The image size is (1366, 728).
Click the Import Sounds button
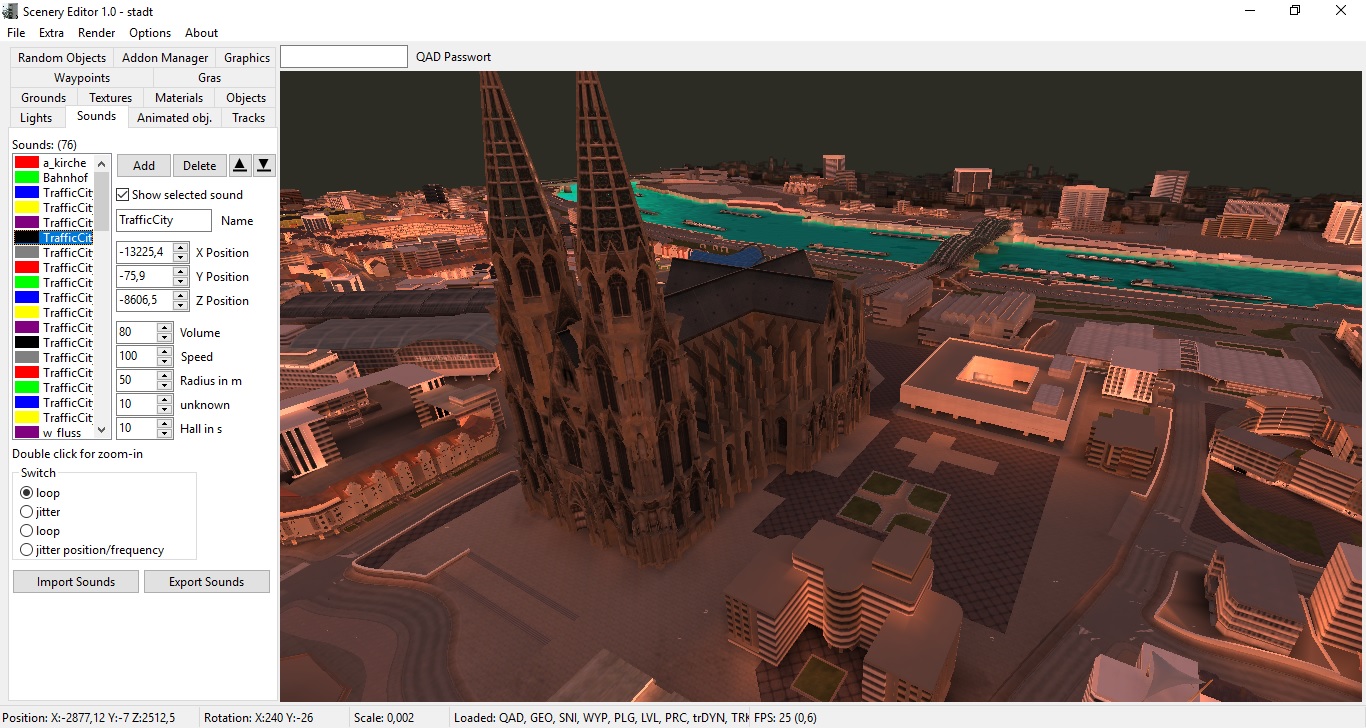click(76, 582)
